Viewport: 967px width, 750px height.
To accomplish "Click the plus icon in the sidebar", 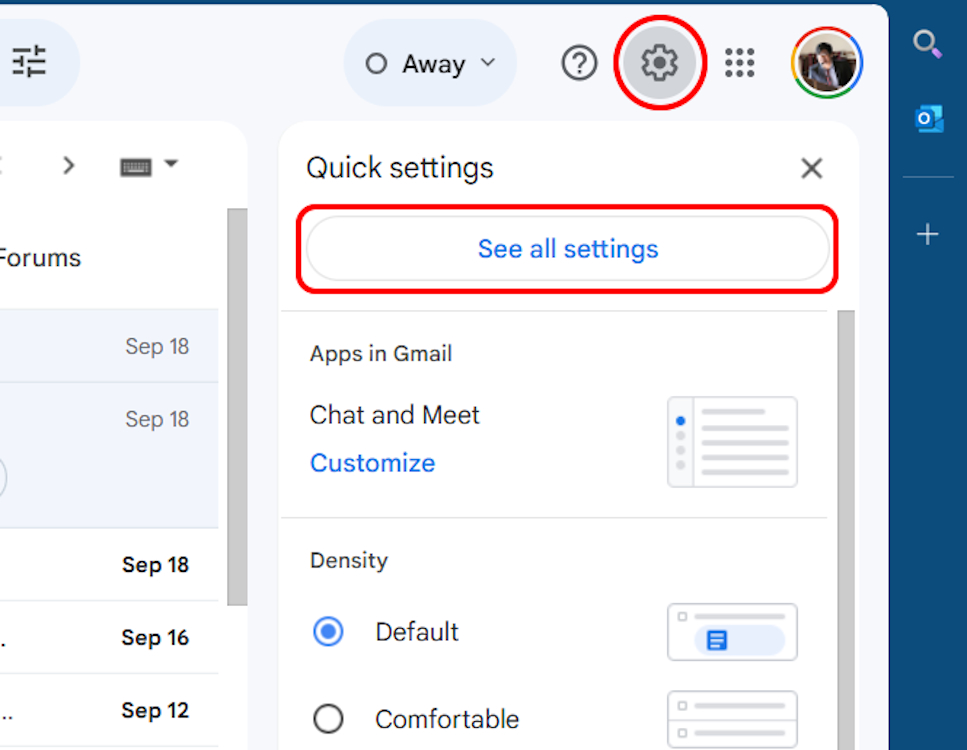I will pyautogui.click(x=927, y=234).
